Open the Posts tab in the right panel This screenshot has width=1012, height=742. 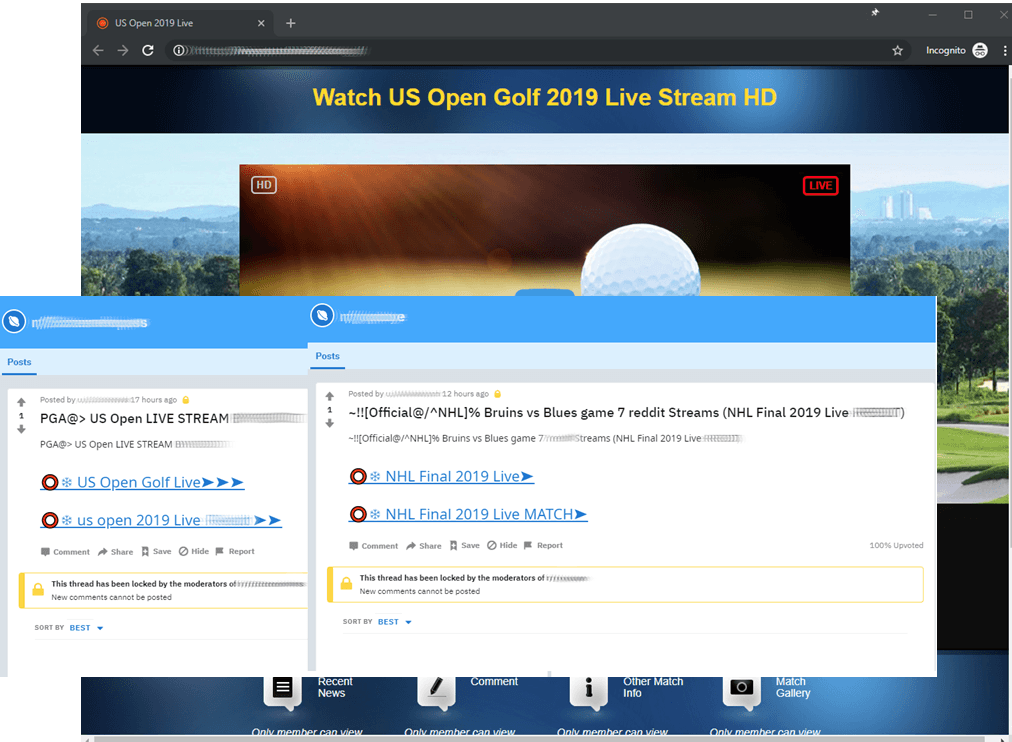pos(327,356)
